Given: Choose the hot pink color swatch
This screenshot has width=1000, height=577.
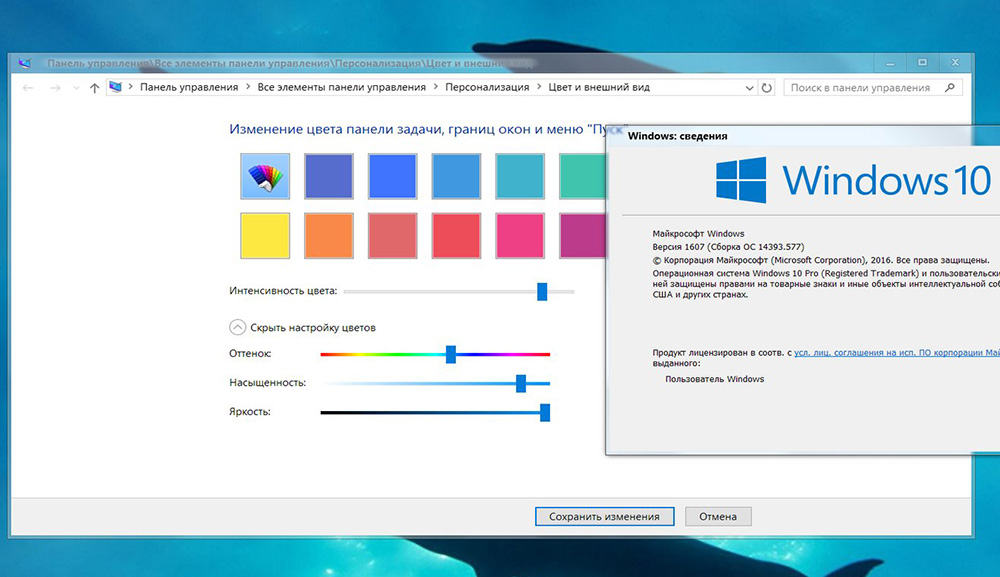Looking at the screenshot, I should pyautogui.click(x=520, y=237).
